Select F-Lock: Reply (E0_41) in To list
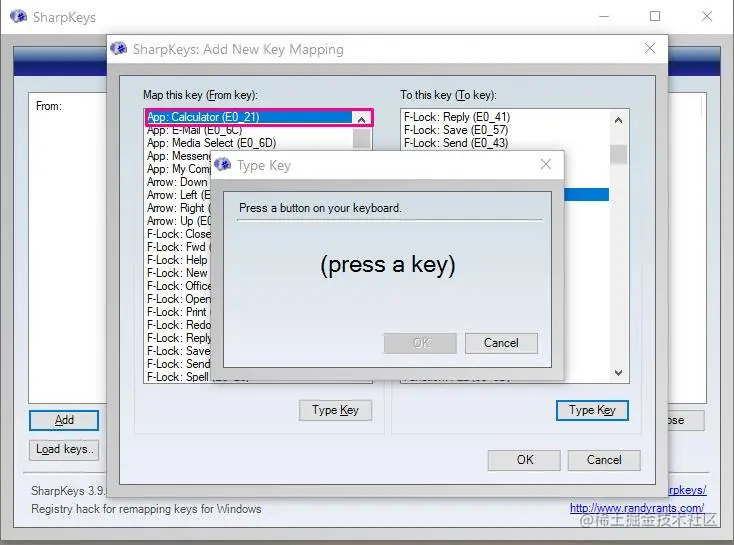Image resolution: width=734 pixels, height=545 pixels. pyautogui.click(x=506, y=117)
